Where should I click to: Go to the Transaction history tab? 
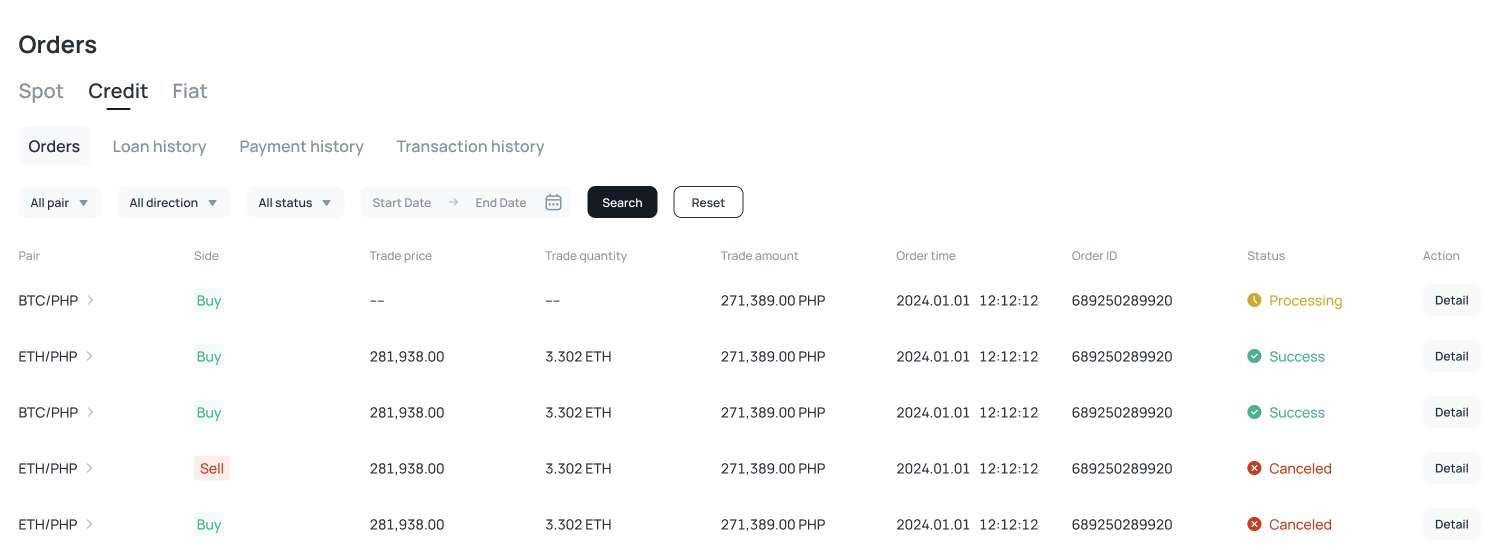[470, 146]
